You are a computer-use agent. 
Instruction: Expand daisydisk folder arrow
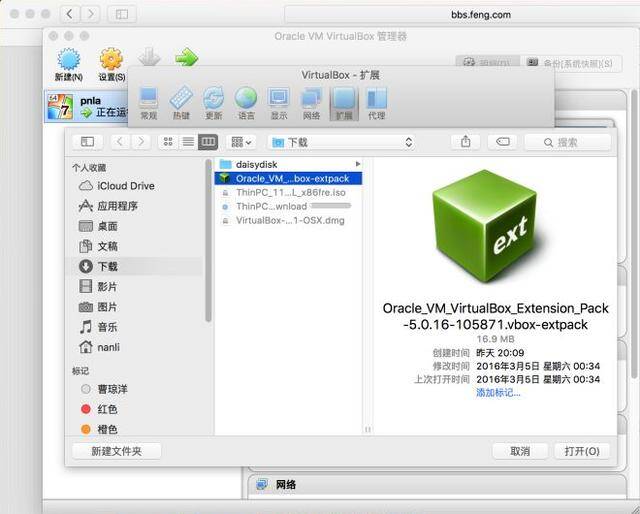click(358, 164)
